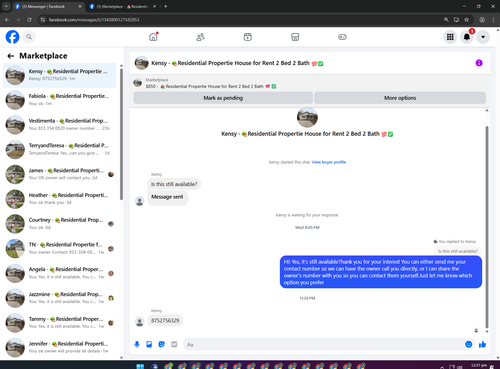Click the browser back button
Screen dimensions: 500x369
[7, 20]
